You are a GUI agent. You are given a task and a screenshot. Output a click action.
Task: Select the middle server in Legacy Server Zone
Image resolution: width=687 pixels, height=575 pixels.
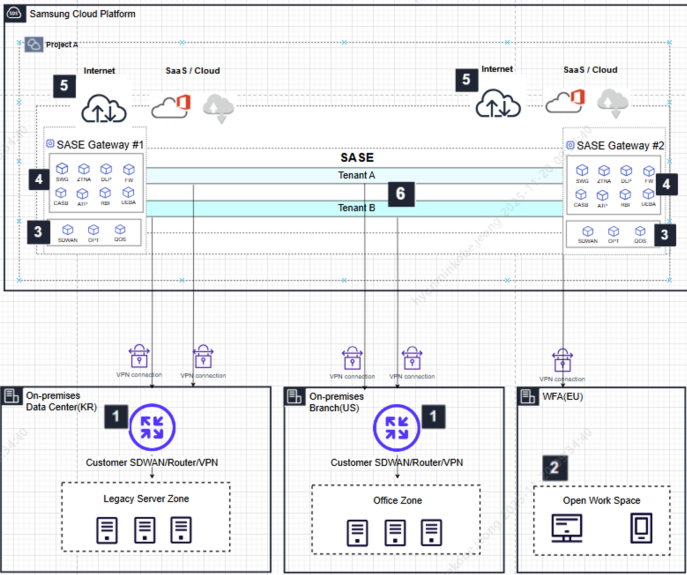coord(145,530)
